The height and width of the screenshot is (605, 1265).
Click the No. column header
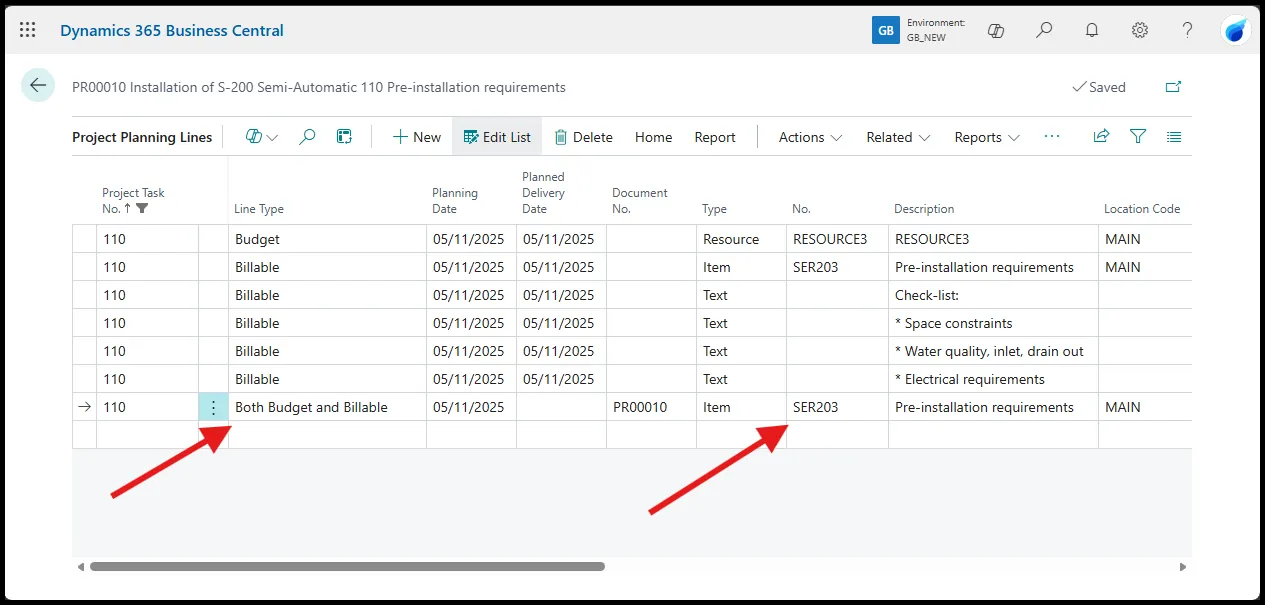(x=802, y=209)
